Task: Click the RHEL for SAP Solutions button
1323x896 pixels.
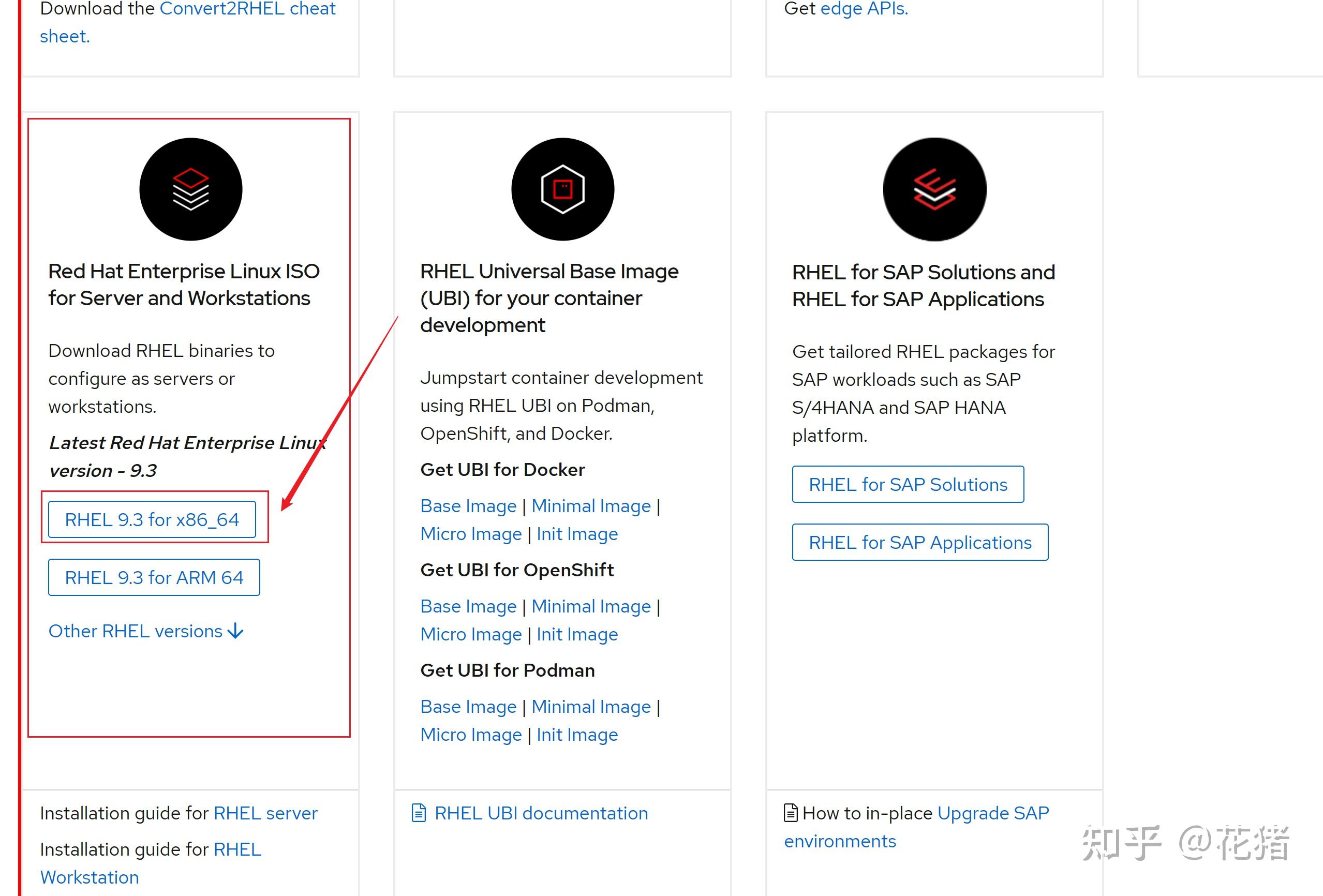Action: [908, 484]
